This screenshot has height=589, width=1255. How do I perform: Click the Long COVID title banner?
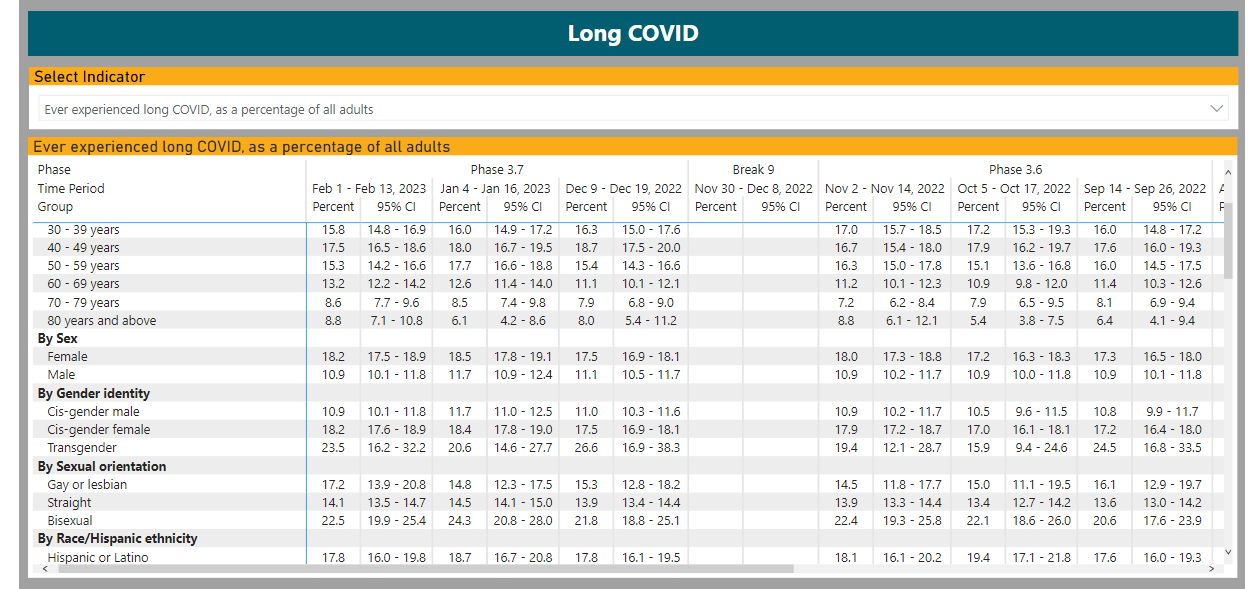point(632,33)
